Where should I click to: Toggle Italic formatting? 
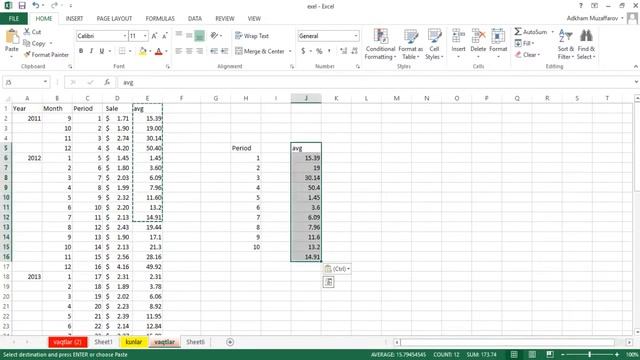(91, 51)
